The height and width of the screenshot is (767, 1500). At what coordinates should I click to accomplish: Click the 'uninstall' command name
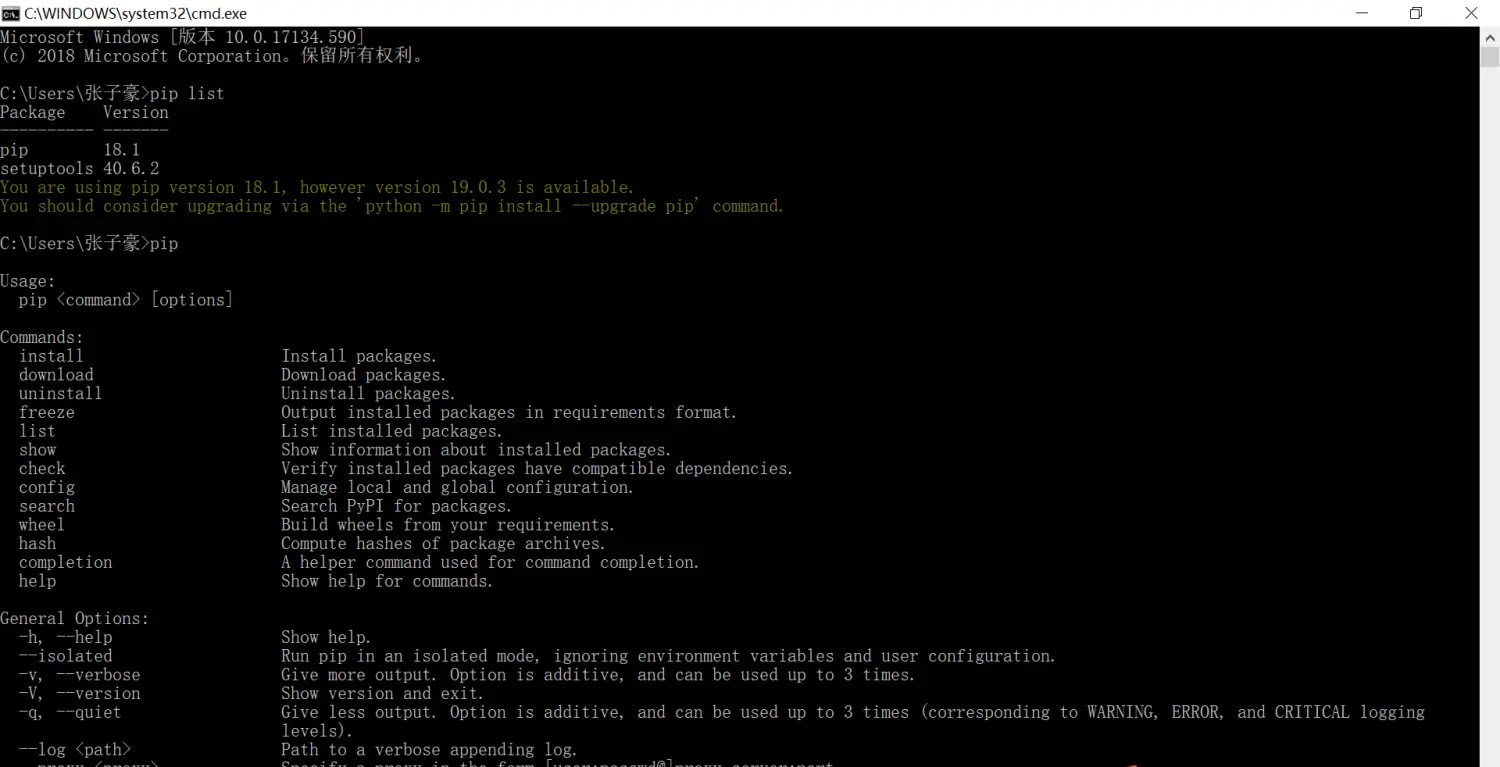60,393
